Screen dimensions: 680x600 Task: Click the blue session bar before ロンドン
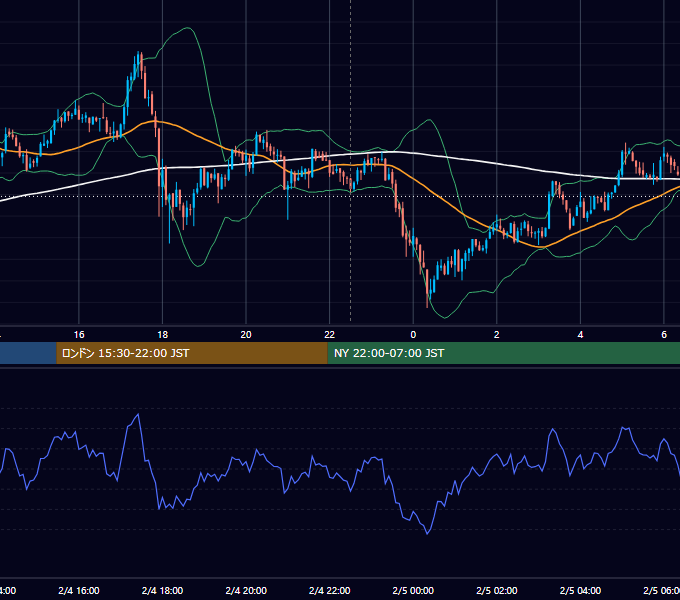pyautogui.click(x=28, y=353)
